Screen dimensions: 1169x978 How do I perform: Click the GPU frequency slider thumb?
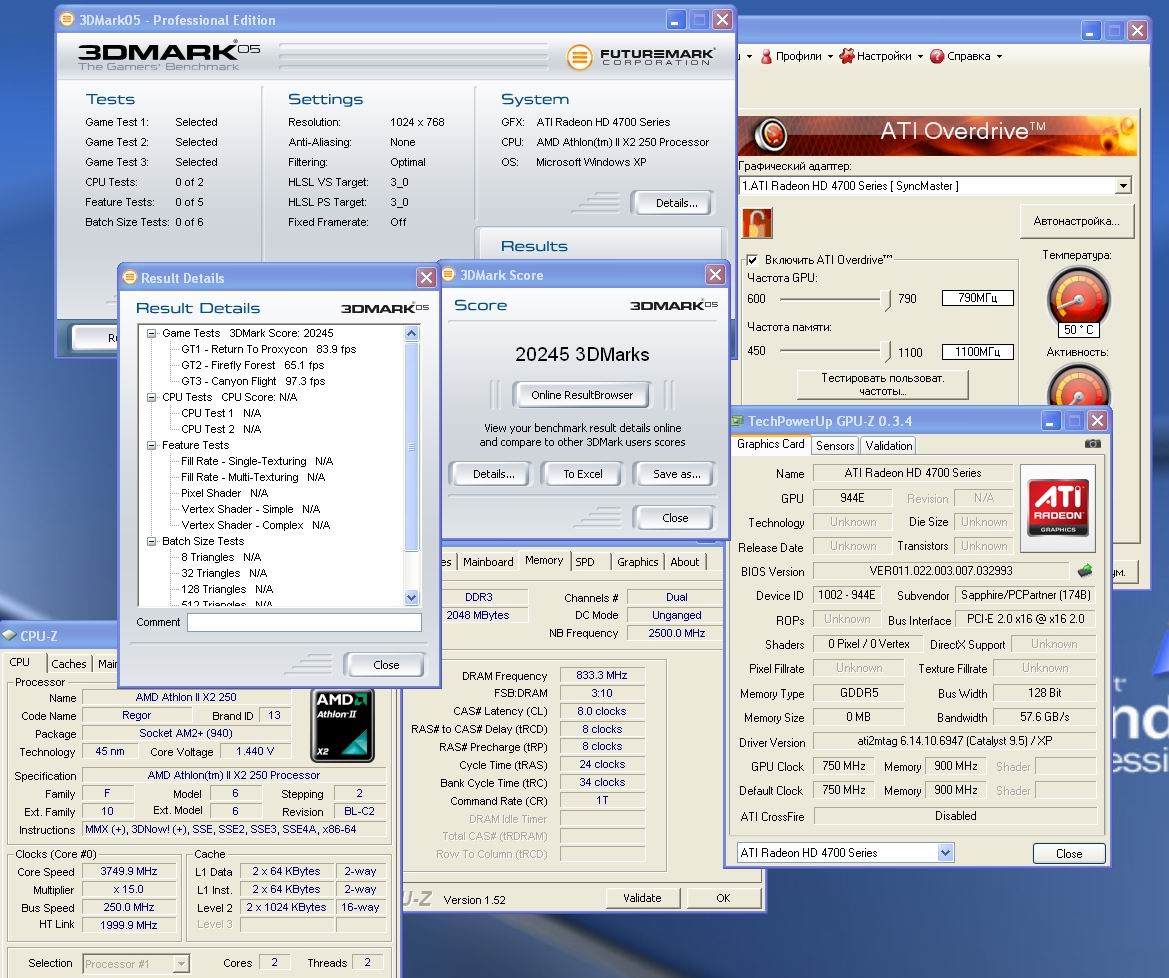pos(886,300)
